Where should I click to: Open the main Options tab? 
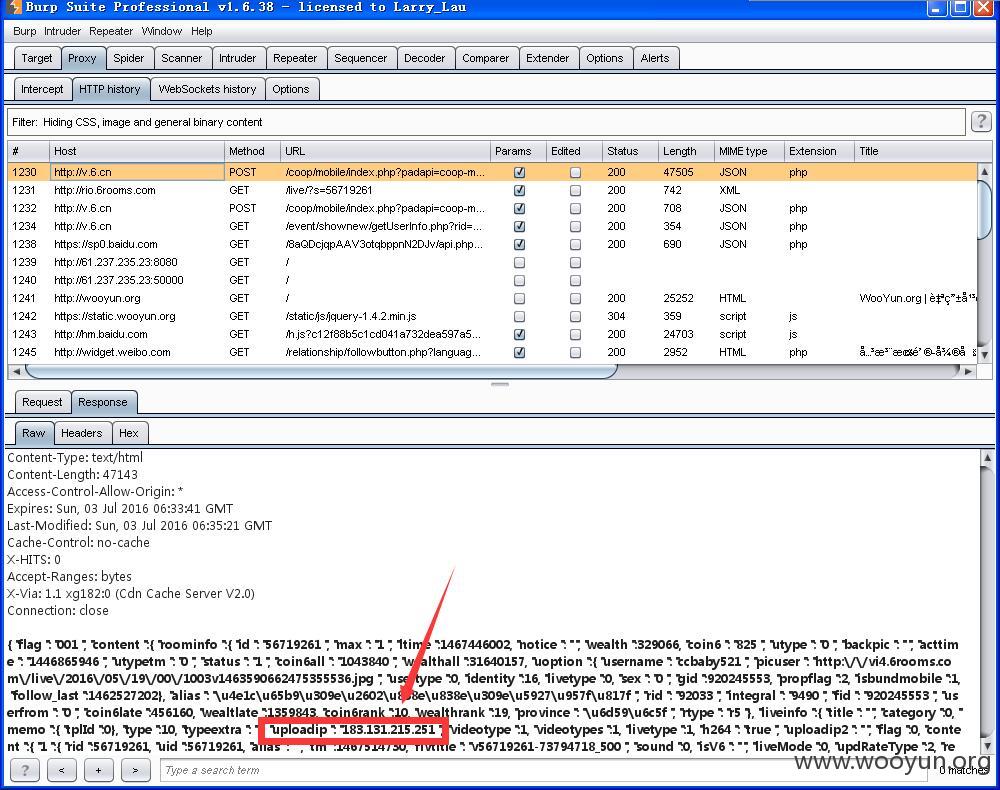coord(605,58)
